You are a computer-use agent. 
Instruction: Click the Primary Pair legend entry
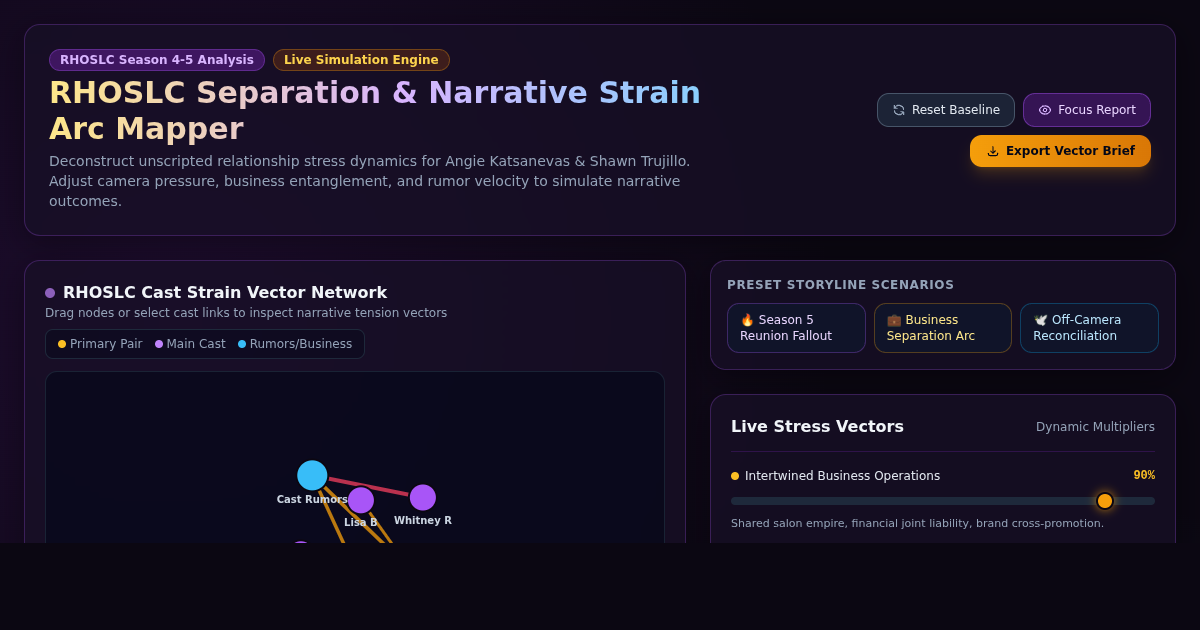coord(100,344)
